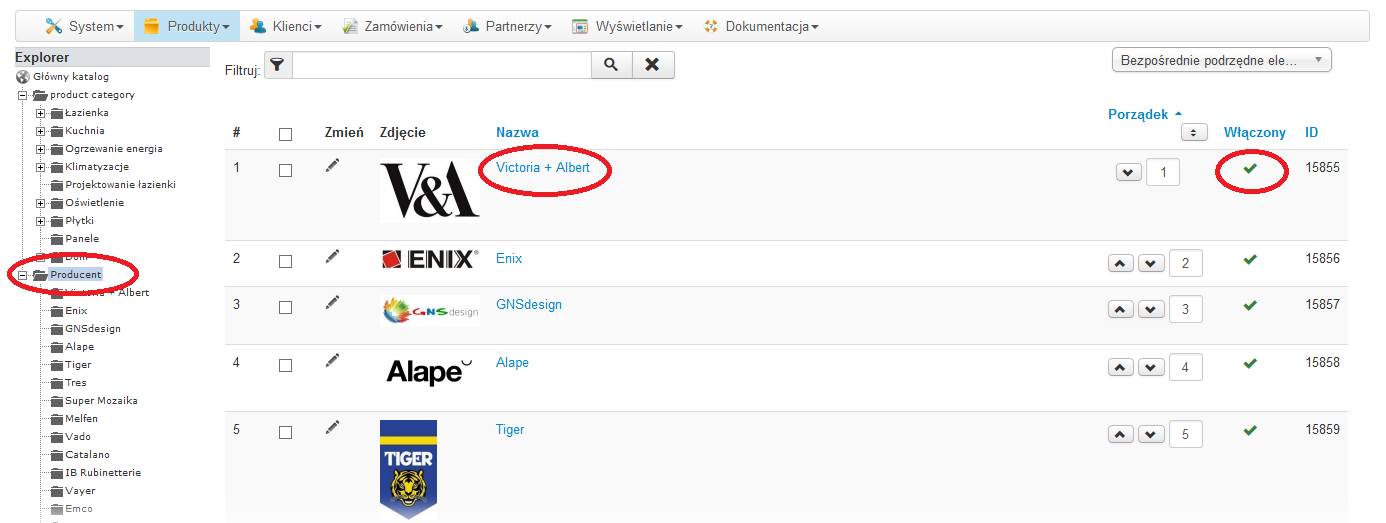
Task: Sort by ID column header
Action: [x=1311, y=132]
